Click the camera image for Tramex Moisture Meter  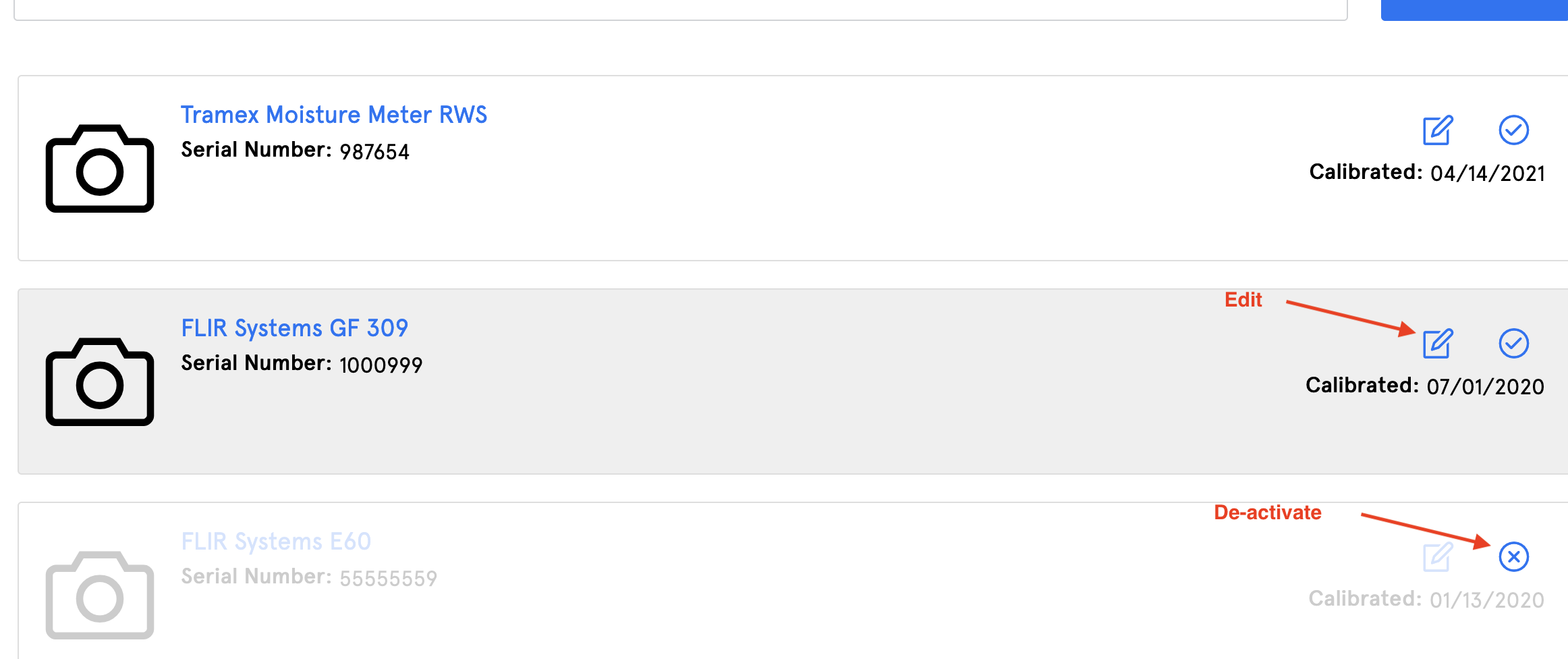[100, 168]
